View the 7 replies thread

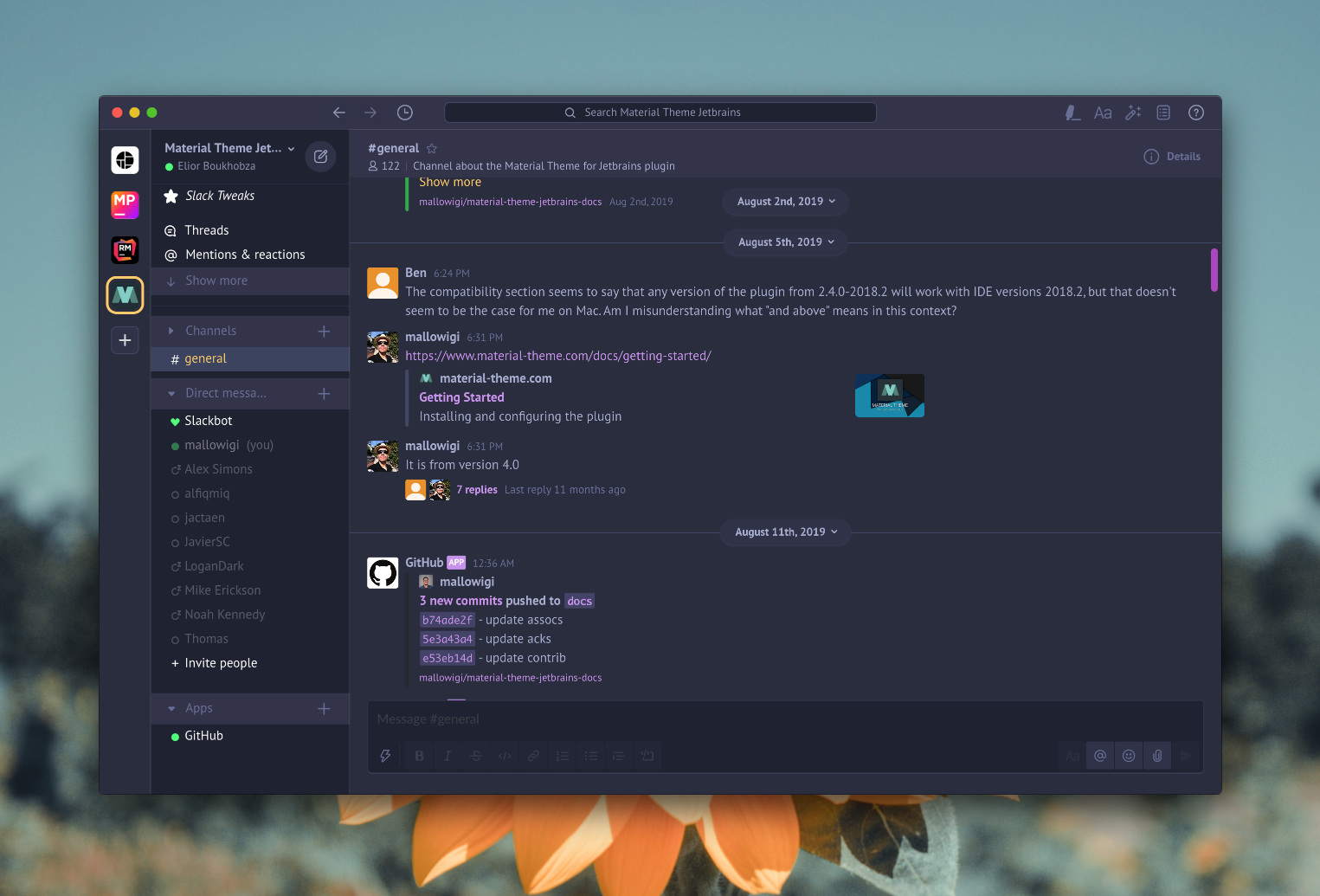point(477,490)
